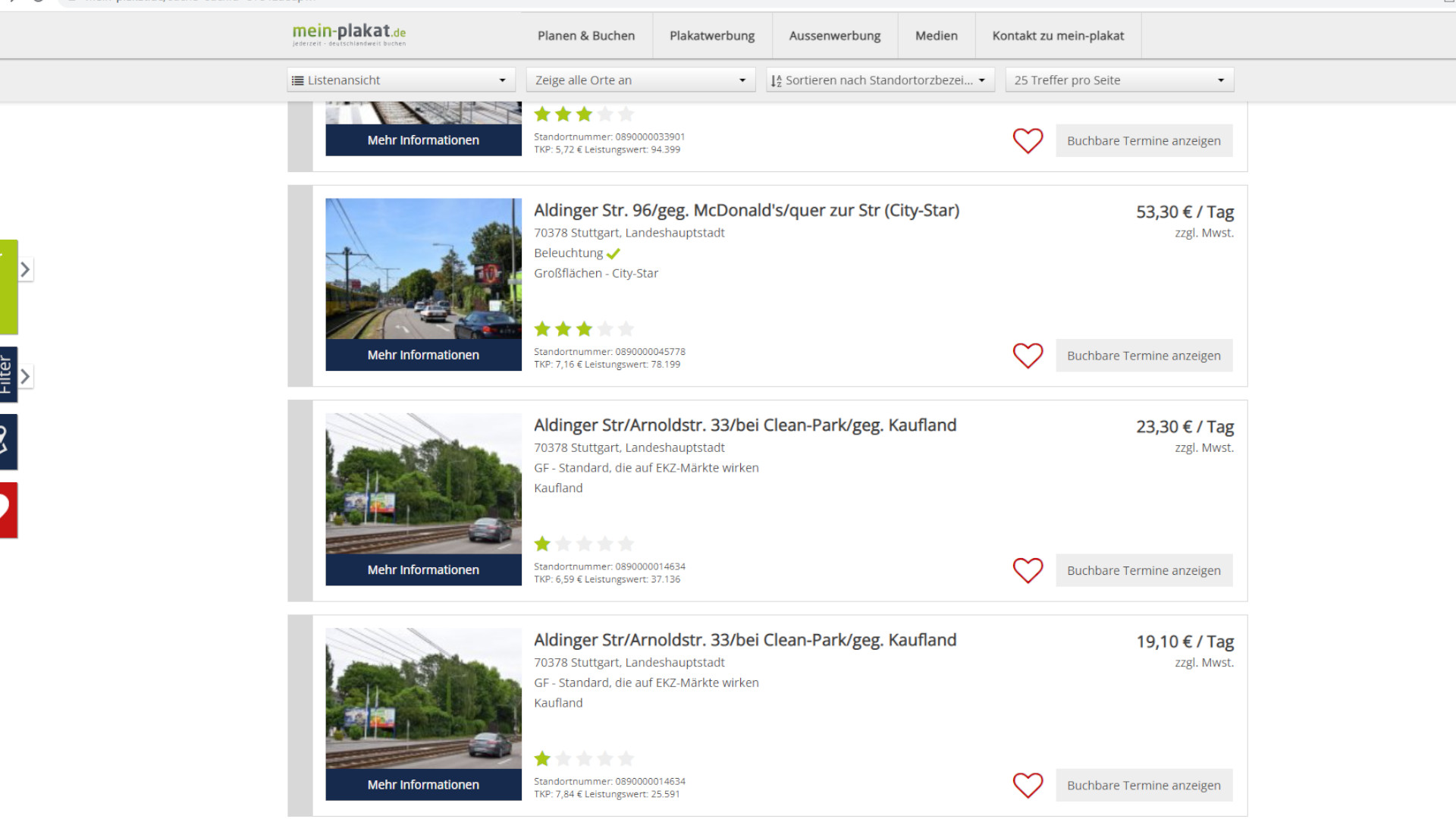Screen dimensions: 1456x819
Task: Open the 23,30 € Kaufland listing photo
Action: pos(423,483)
